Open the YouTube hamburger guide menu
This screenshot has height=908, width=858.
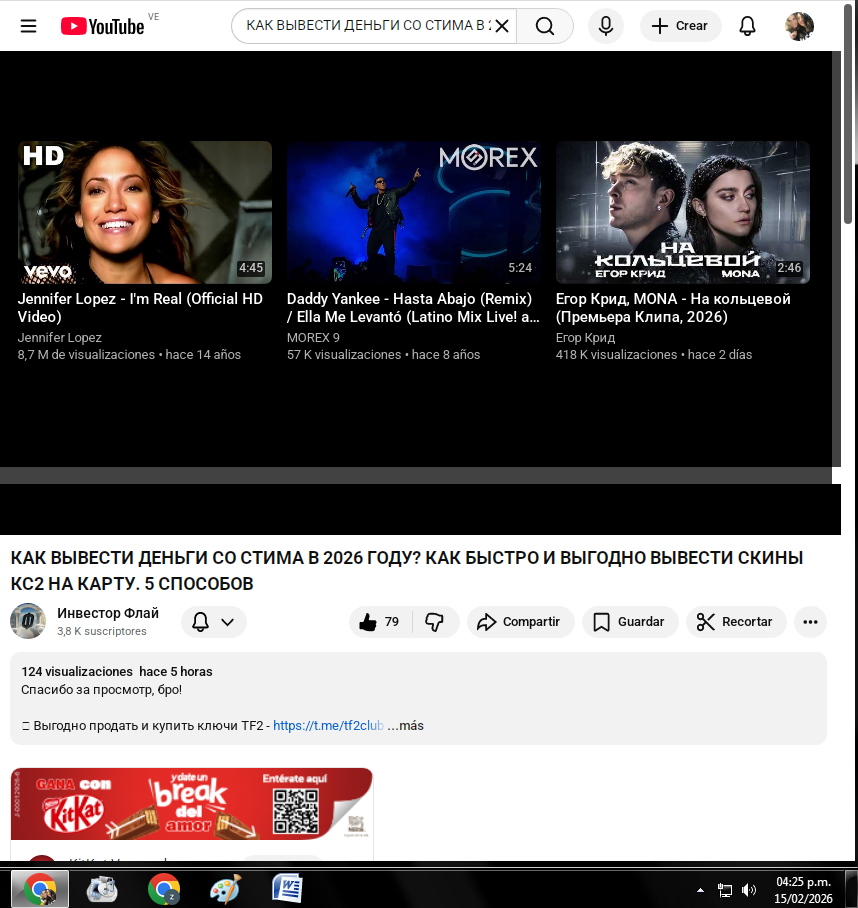coord(28,26)
